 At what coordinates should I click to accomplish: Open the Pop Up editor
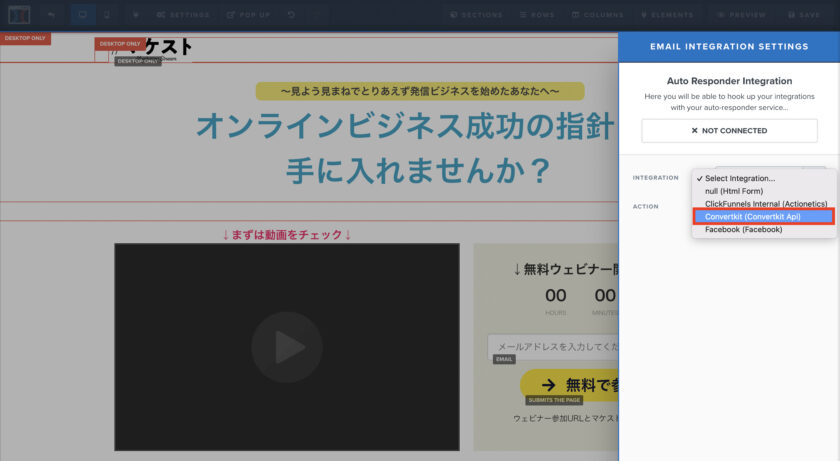[249, 15]
